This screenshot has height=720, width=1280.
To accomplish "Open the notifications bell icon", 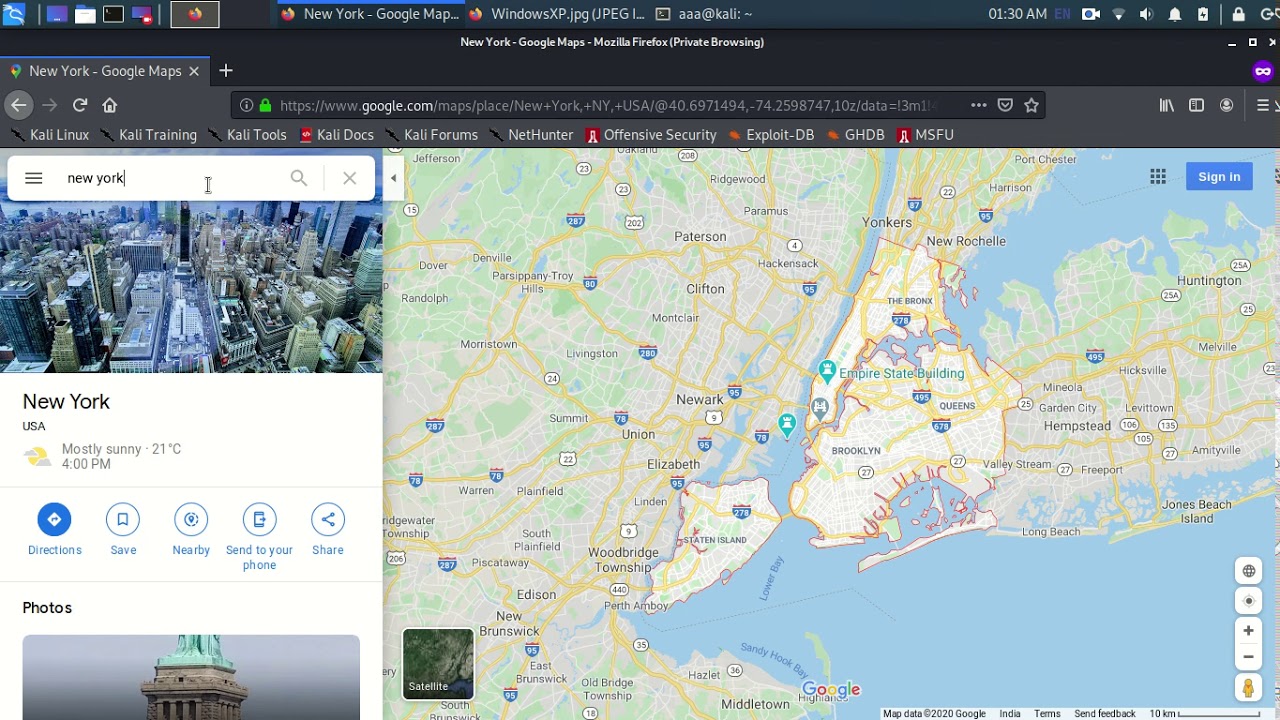I will point(1175,14).
